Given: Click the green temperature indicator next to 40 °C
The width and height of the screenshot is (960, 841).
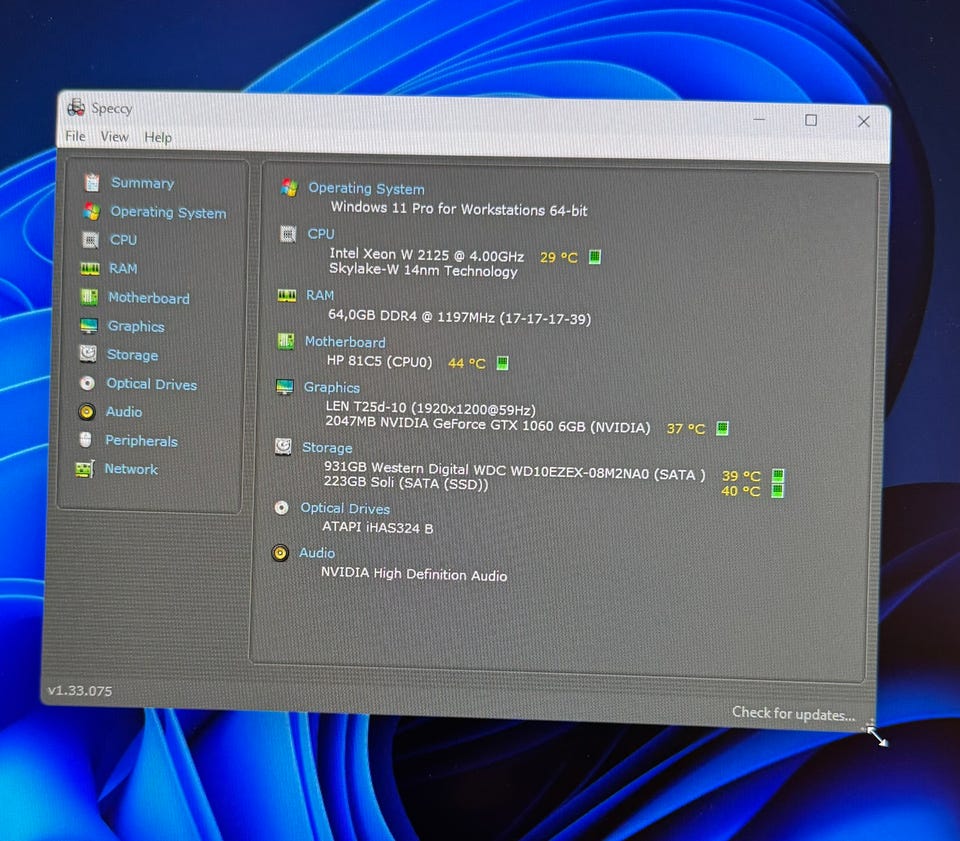Looking at the screenshot, I should [777, 491].
